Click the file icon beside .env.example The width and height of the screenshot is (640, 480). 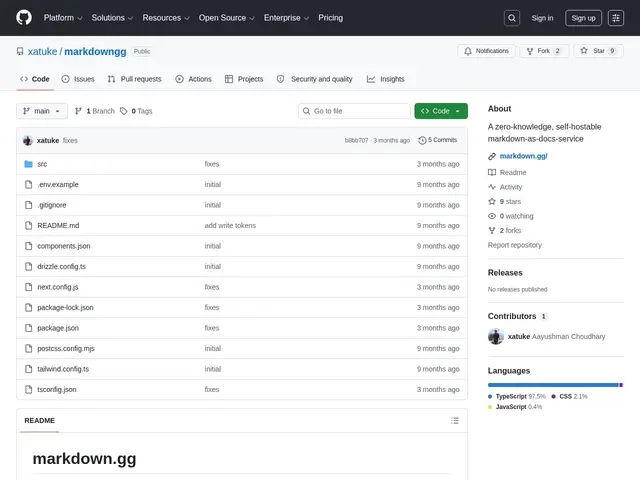click(28, 184)
